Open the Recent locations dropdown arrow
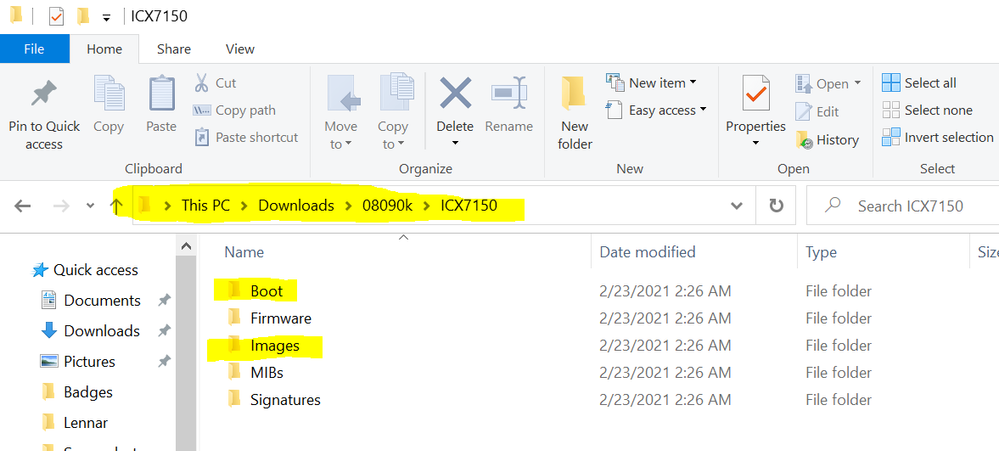 90,206
